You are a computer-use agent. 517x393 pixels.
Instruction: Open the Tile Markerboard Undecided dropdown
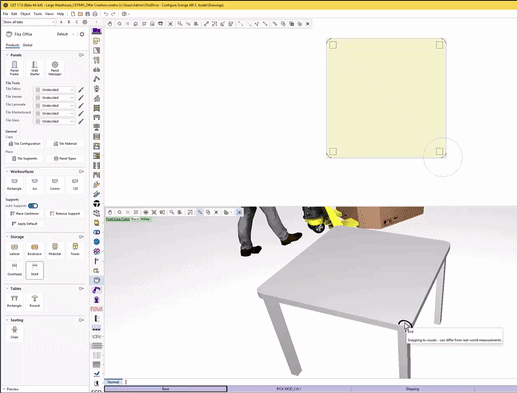click(54, 113)
